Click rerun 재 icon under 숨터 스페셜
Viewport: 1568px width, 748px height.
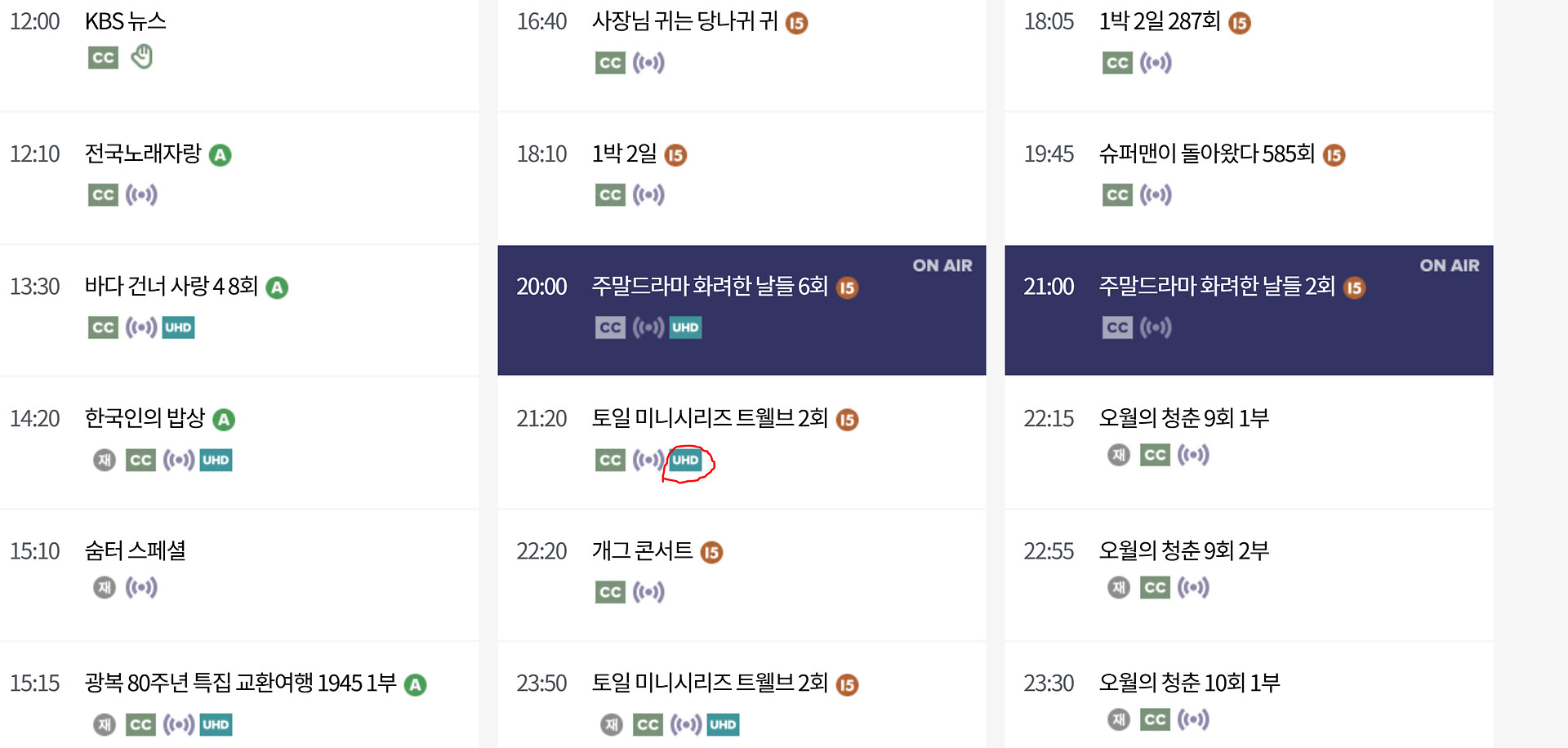coord(105,587)
